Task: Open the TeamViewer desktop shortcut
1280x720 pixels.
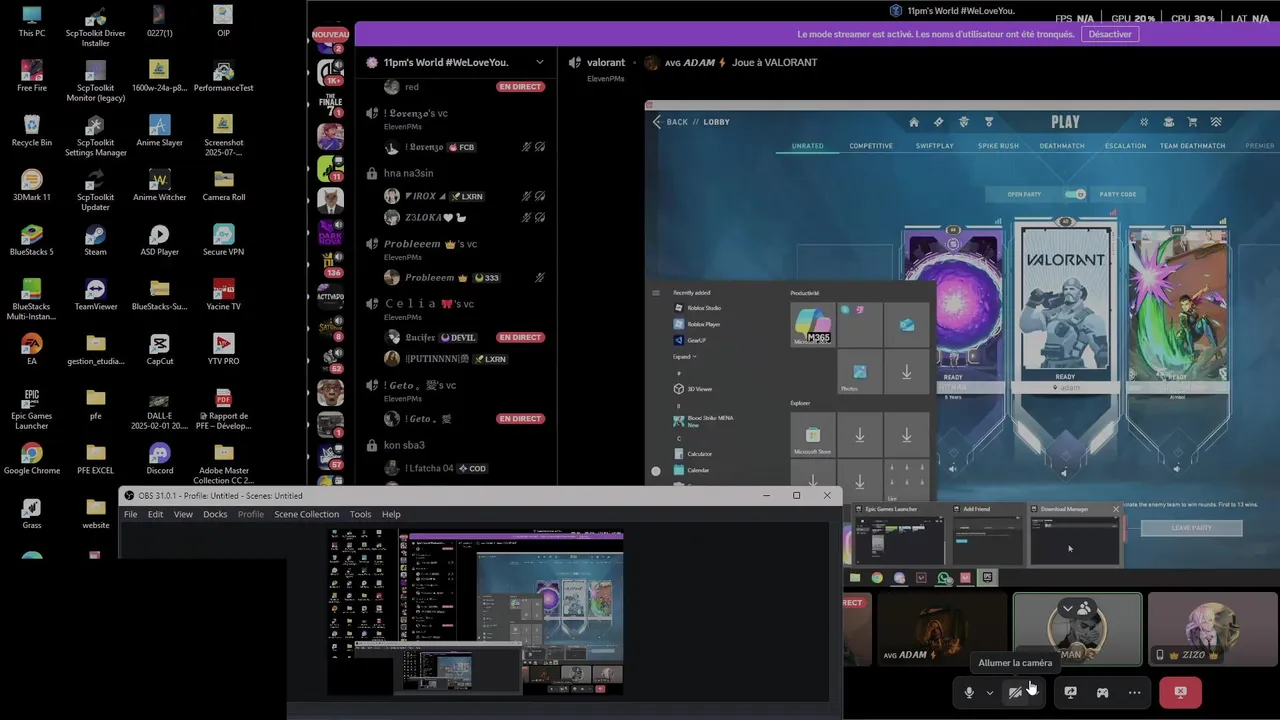Action: [x=95, y=294]
